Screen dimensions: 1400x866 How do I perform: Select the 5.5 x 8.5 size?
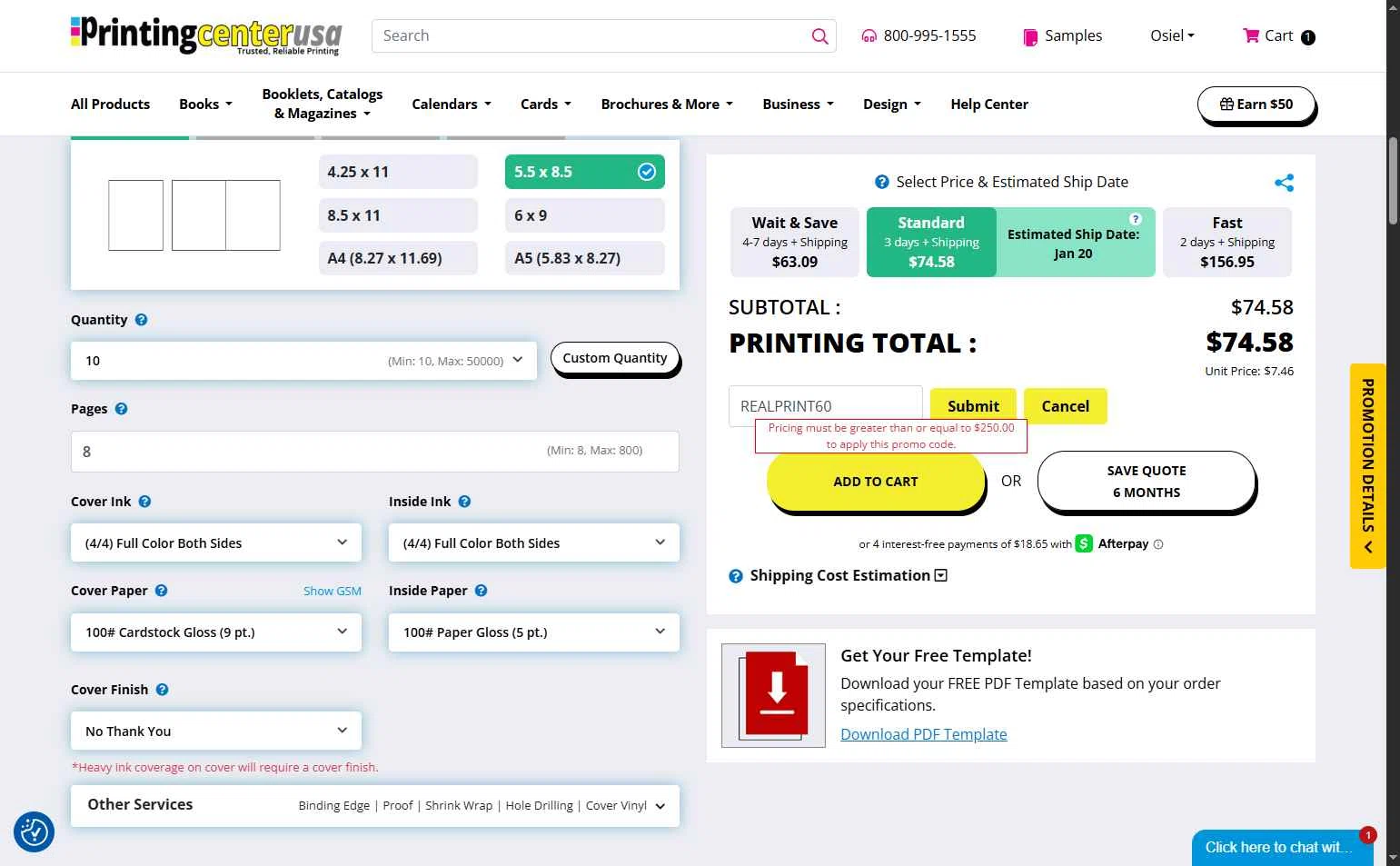pyautogui.click(x=584, y=172)
